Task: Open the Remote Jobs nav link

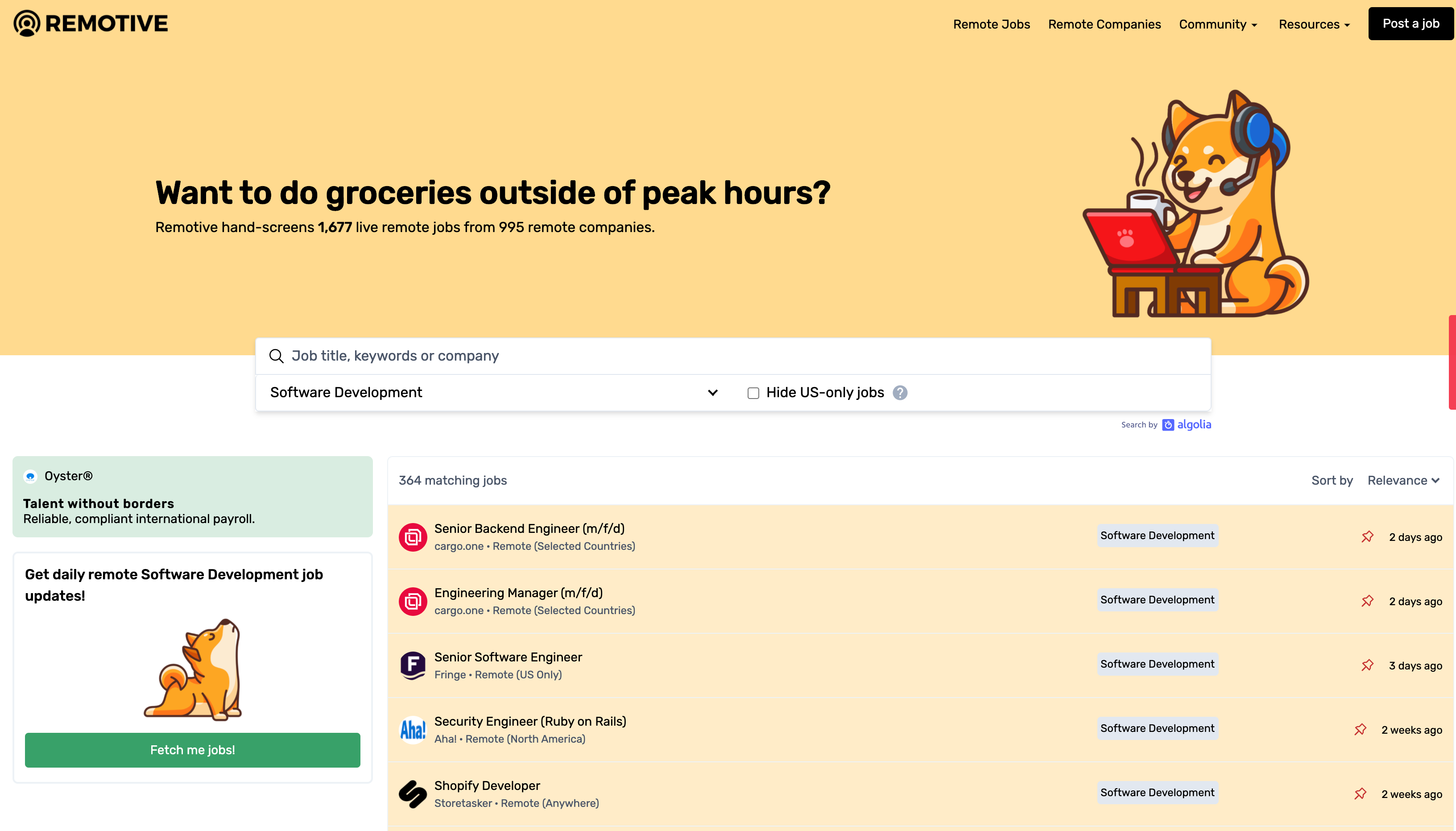Action: click(x=991, y=24)
